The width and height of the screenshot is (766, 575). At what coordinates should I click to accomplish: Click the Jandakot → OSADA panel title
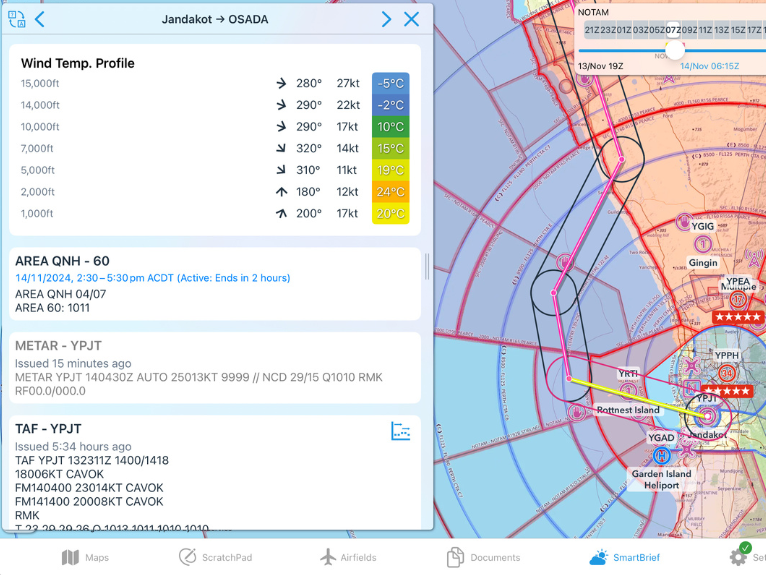(x=215, y=20)
